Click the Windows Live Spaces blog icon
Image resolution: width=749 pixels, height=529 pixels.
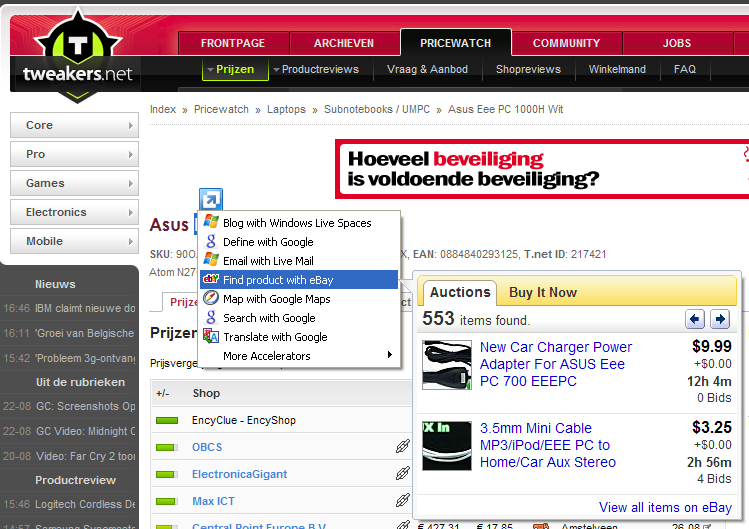[211, 222]
